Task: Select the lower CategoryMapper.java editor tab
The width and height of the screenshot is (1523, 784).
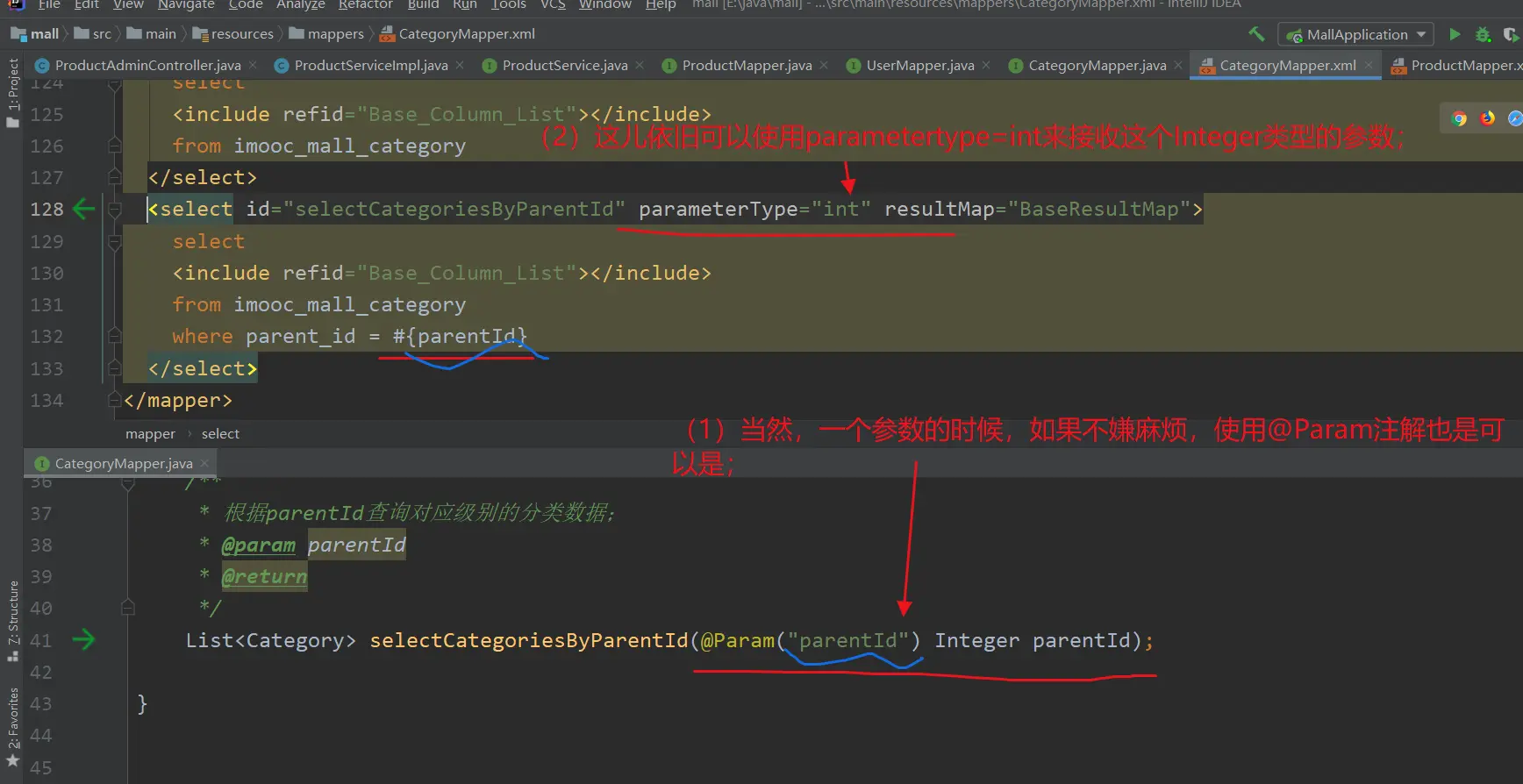Action: tap(123, 464)
